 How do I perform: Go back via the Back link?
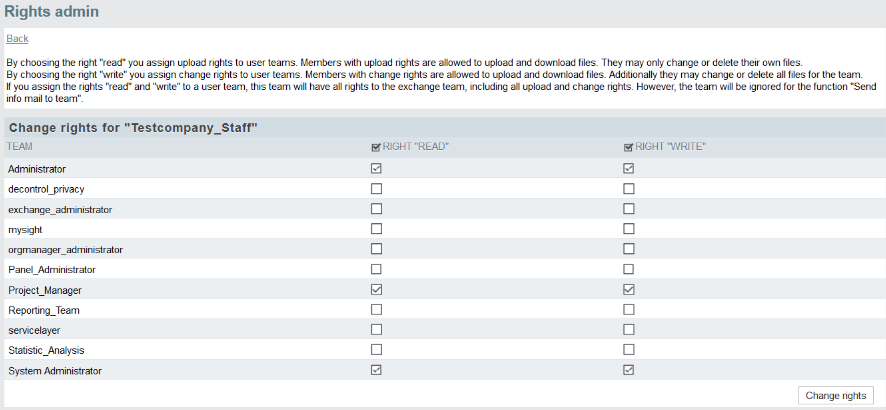(17, 38)
